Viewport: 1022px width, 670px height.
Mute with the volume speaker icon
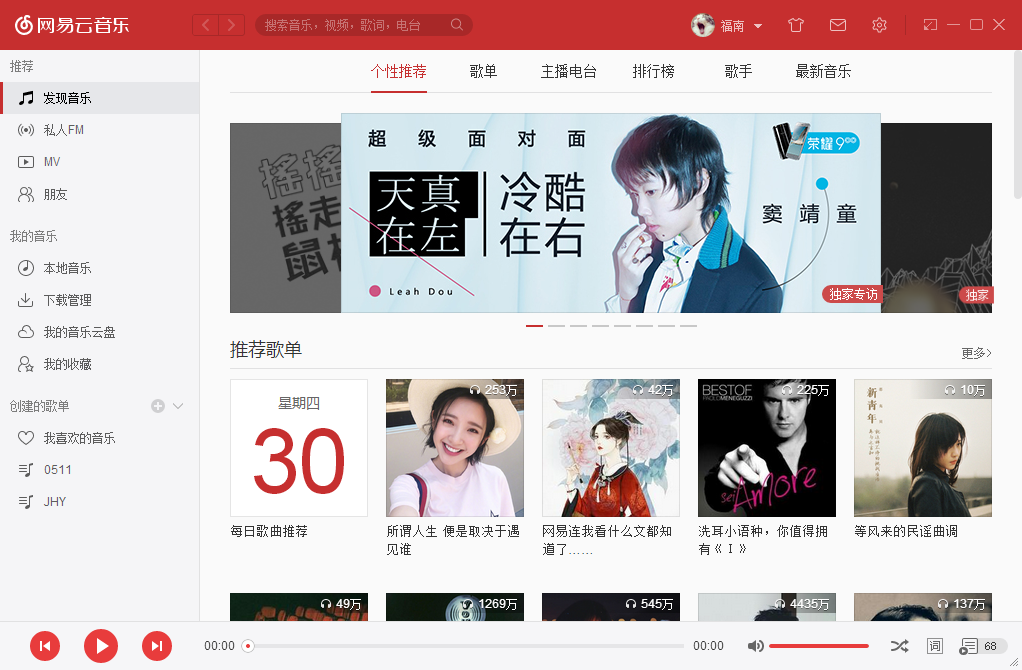click(755, 646)
